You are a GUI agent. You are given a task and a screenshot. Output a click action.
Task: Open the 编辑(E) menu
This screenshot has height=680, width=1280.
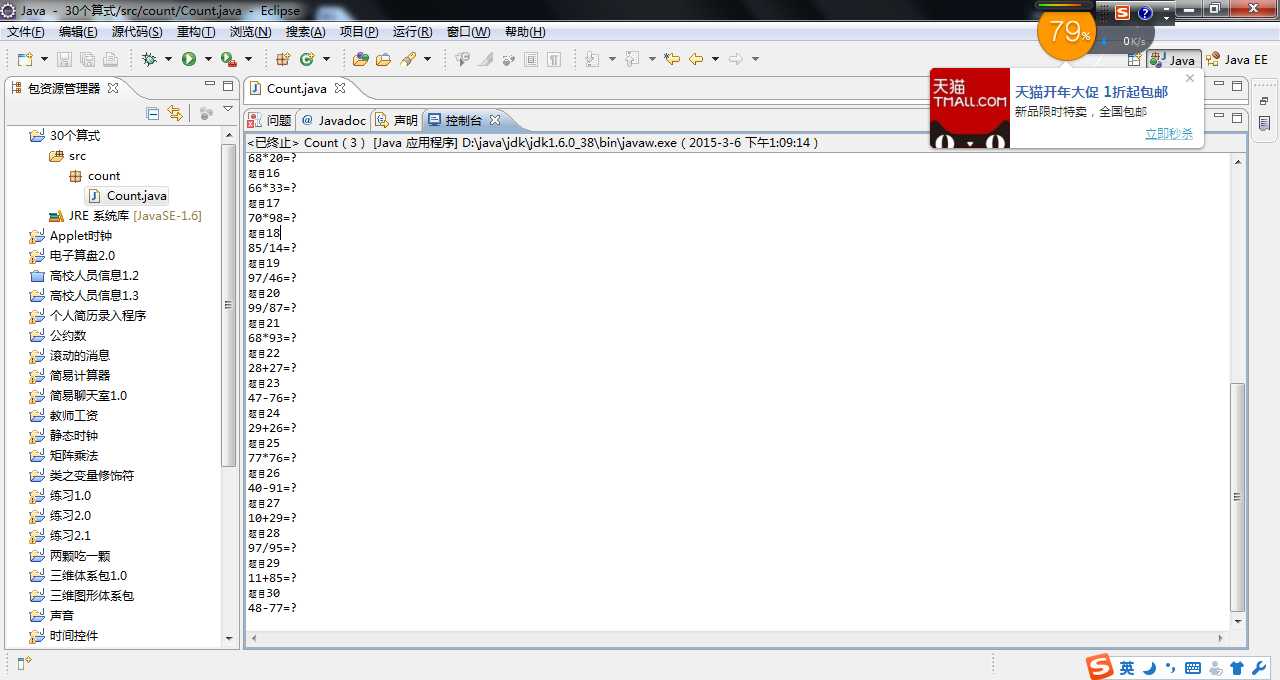pos(78,32)
